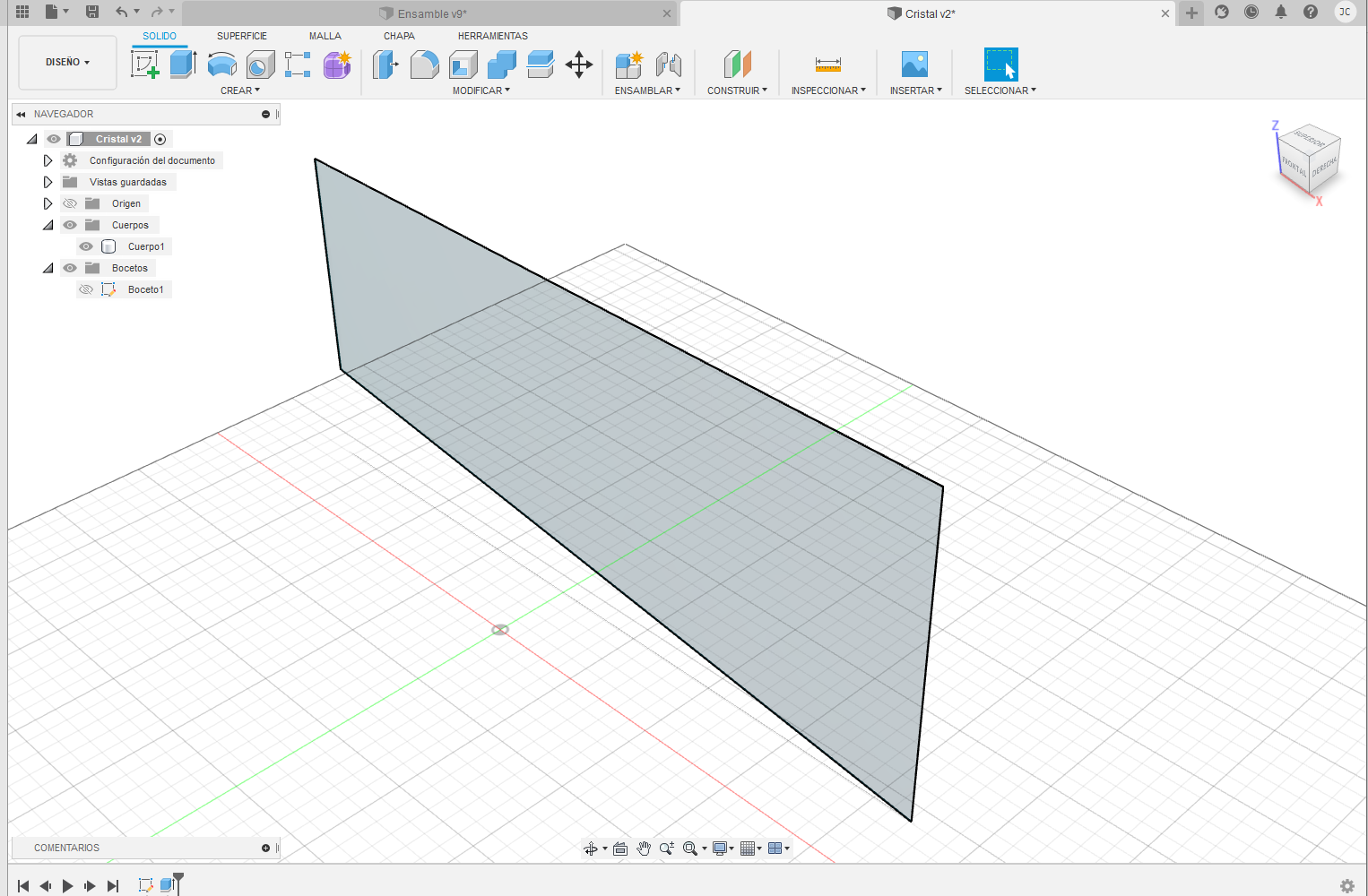Screen dimensions: 1368x896
Task: Open the ENSAMBLAR dropdown menu
Action: 647,90
